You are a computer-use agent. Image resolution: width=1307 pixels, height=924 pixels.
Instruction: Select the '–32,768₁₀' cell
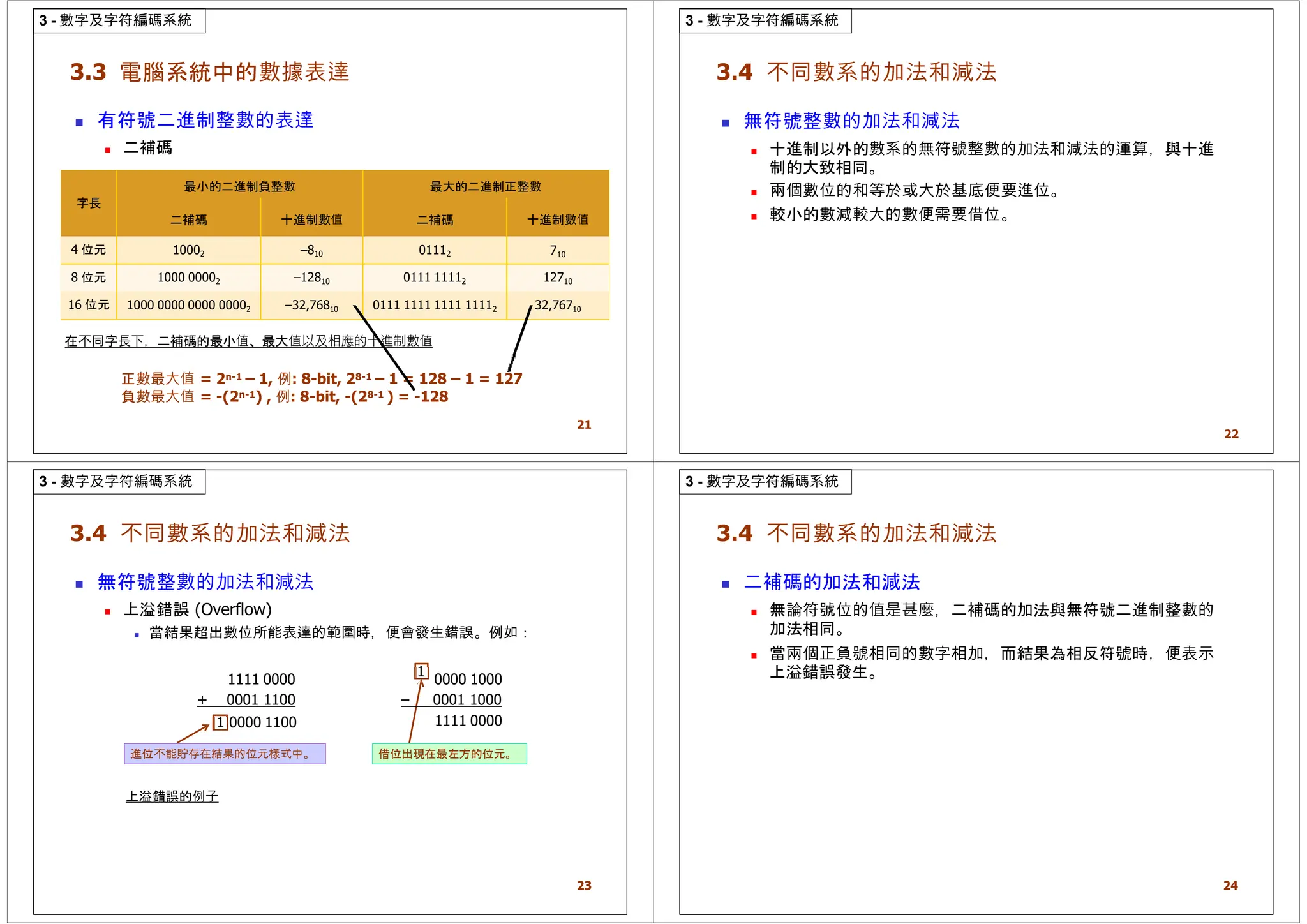coord(311,305)
